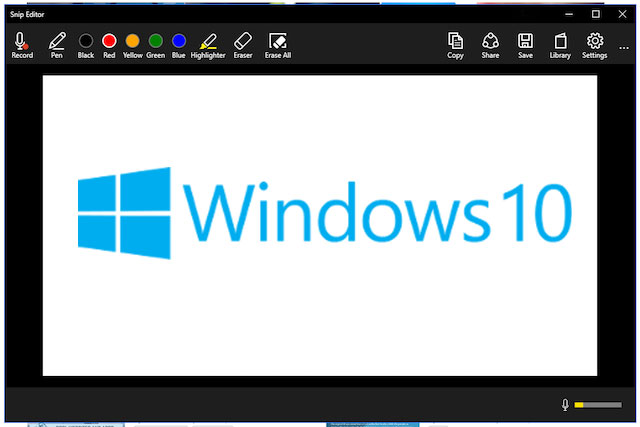Choose the Black ink color
Image resolution: width=640 pixels, height=427 pixels.
(x=86, y=45)
